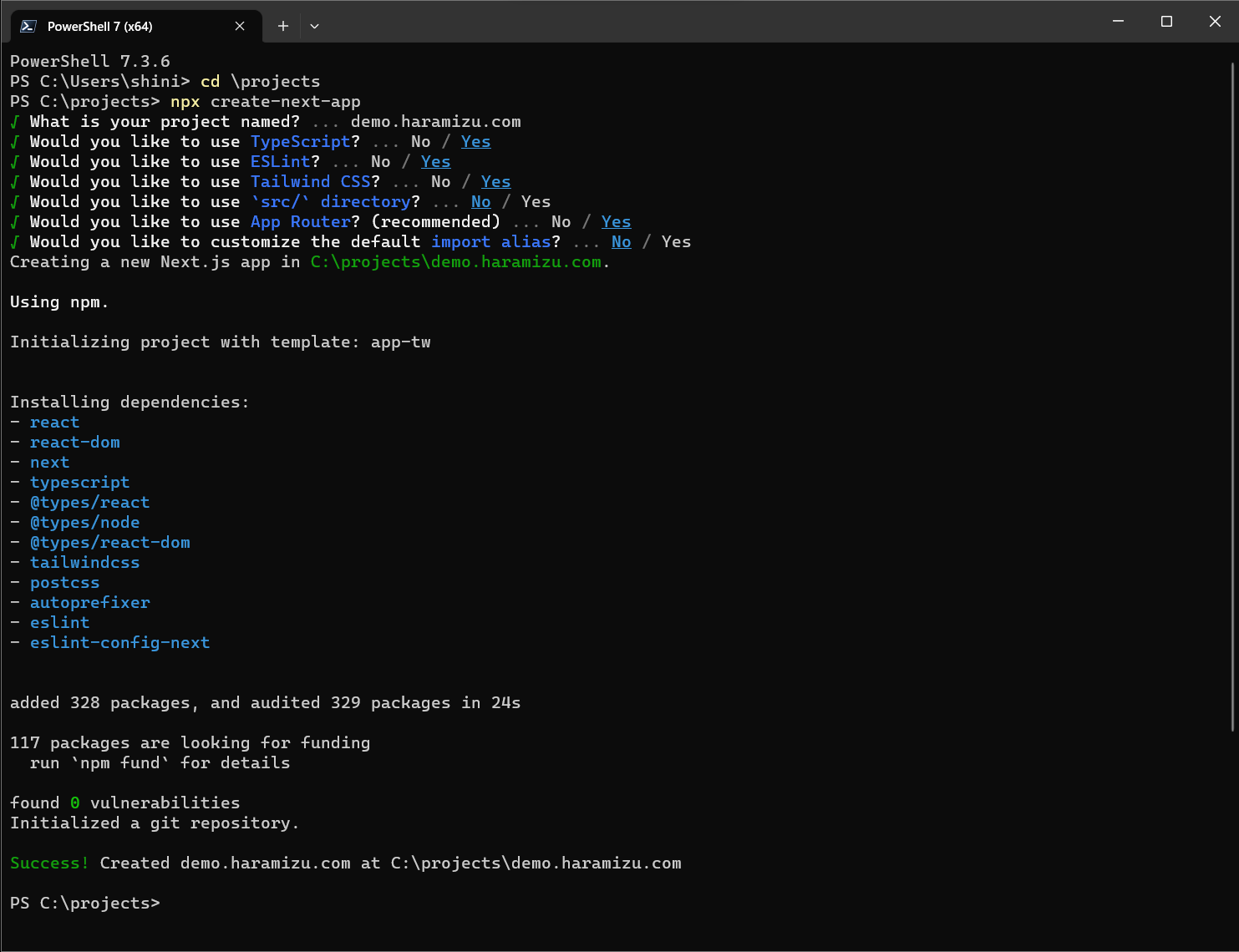Expand the new tab profile dropdown
Image resolution: width=1239 pixels, height=952 pixels.
coord(314,26)
